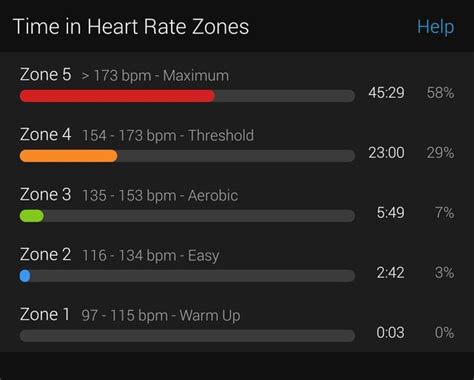Viewport: 474px width, 380px height.
Task: Click the Zone 2 label
Action: (46, 254)
